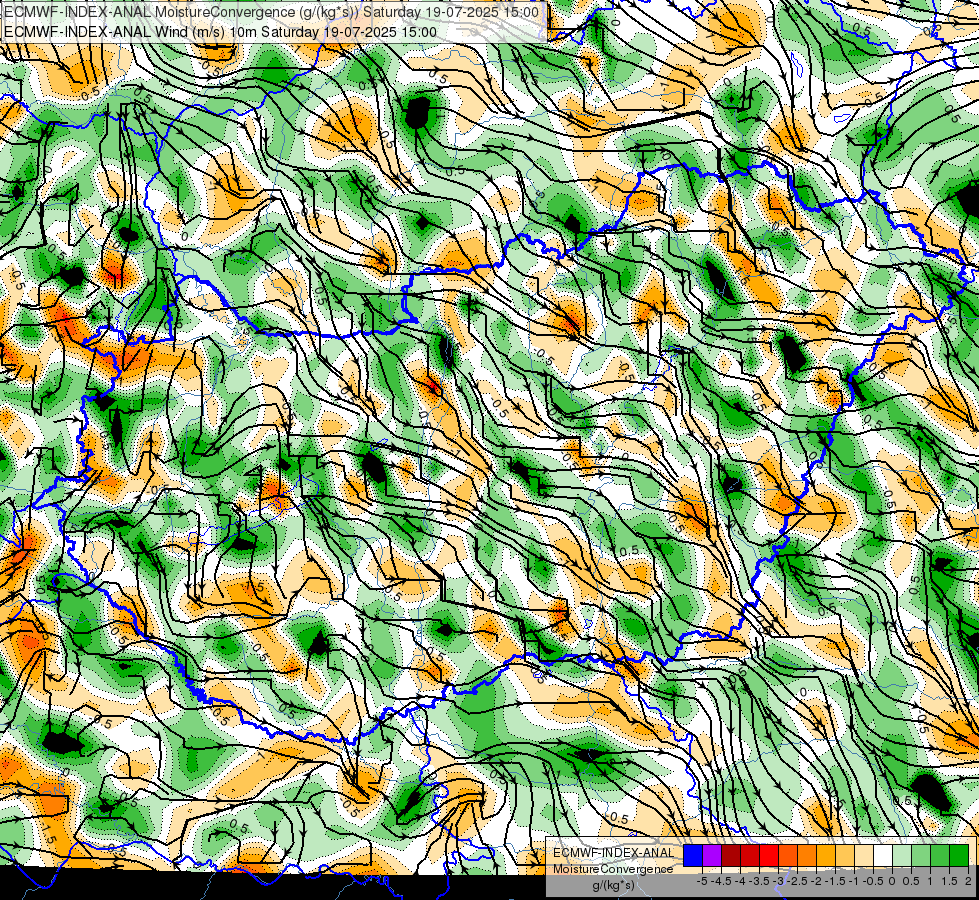Click the -4.5 legend scale tick label

coord(721,881)
